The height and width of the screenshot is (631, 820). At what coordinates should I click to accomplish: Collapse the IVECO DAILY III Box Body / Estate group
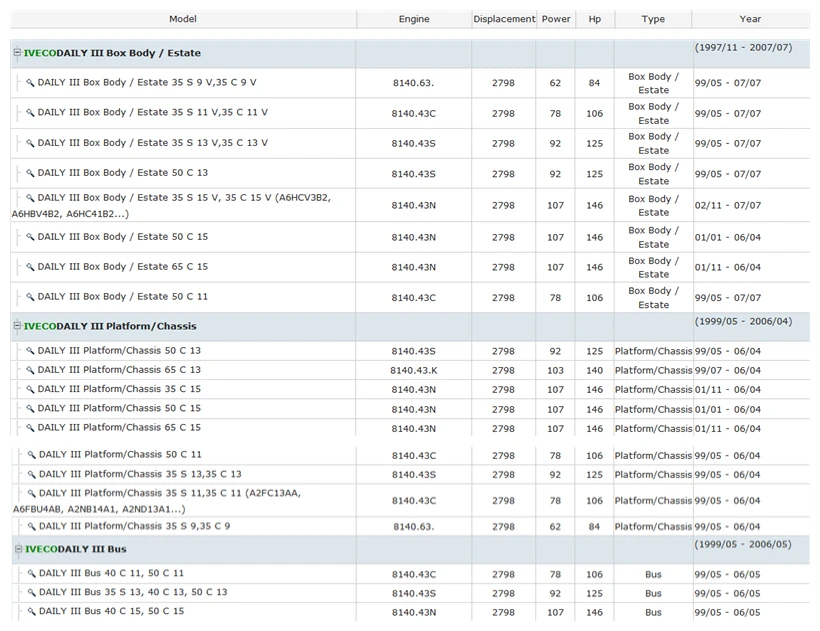pos(17,52)
